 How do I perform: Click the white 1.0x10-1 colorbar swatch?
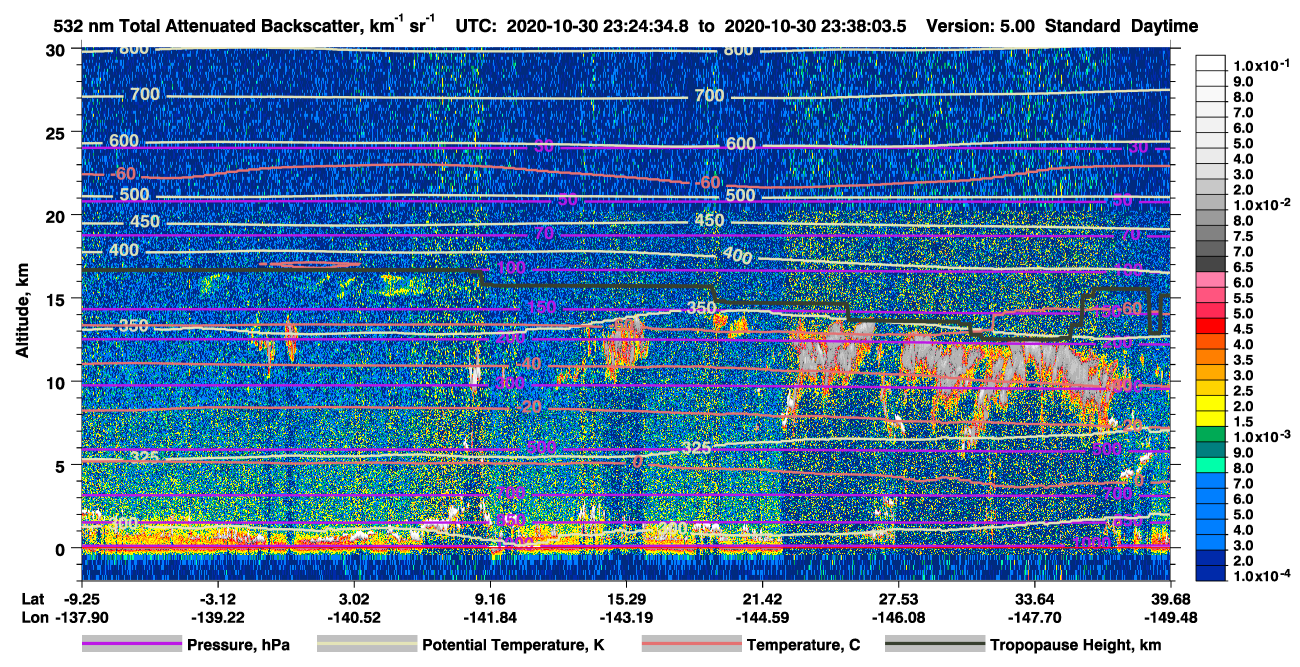click(x=1211, y=63)
